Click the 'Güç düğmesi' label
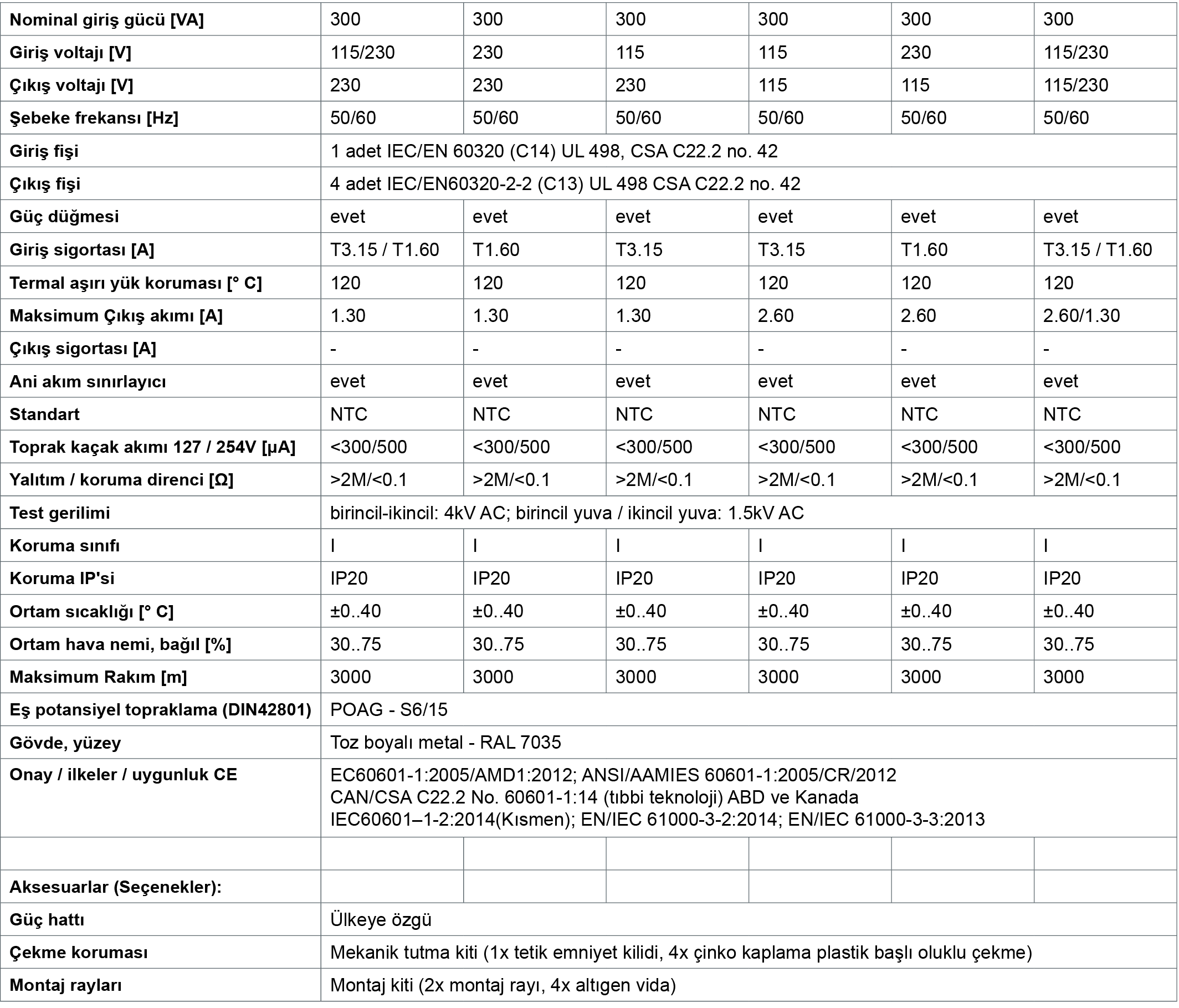 point(64,217)
